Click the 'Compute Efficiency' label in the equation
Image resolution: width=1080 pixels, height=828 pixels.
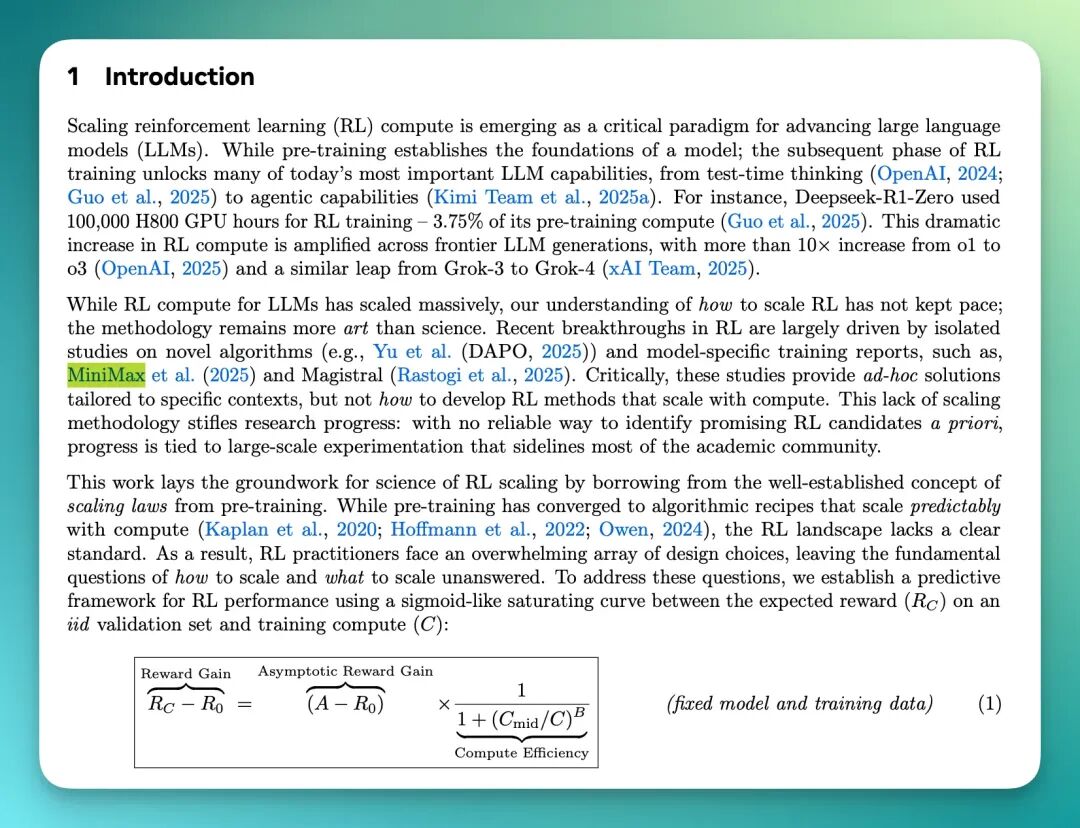[x=521, y=752]
